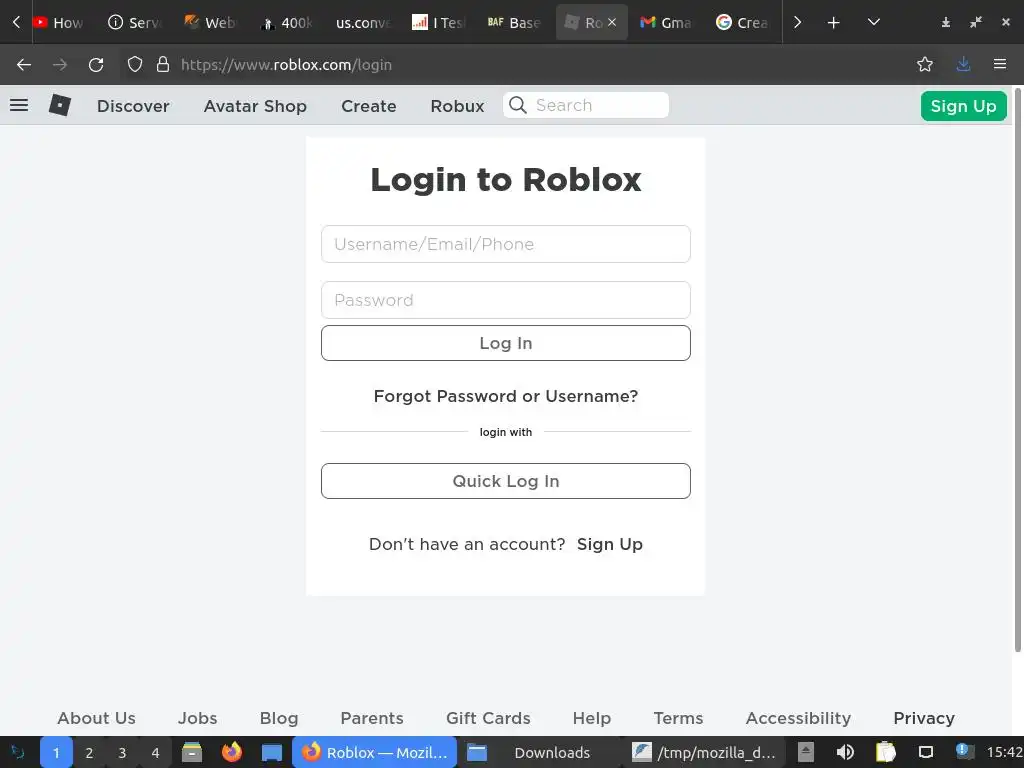Switch to the Web tab

point(210,23)
